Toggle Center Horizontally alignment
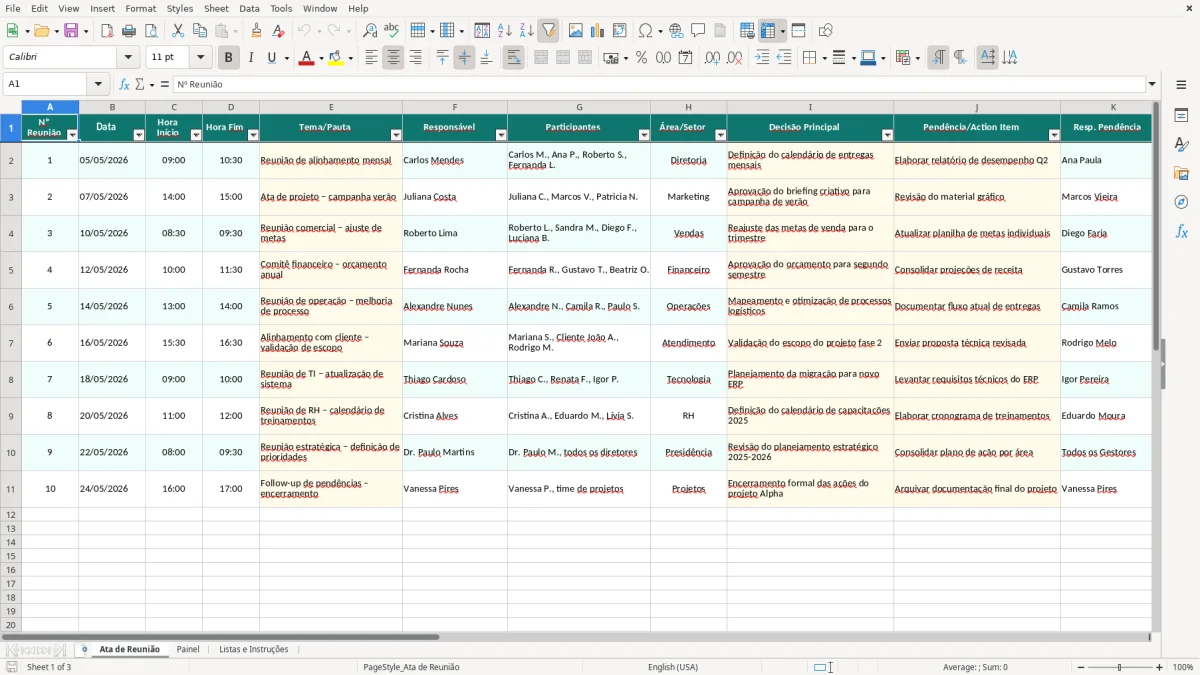 [x=393, y=58]
